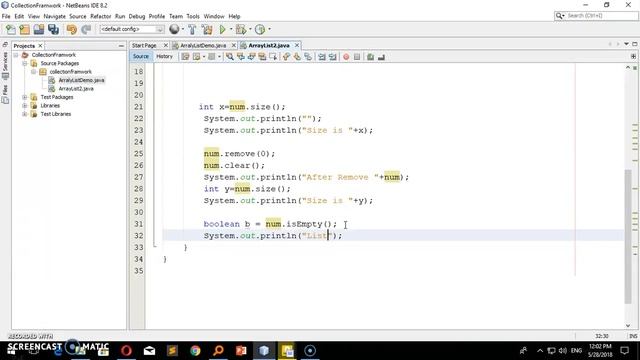Click the Next Bookmark icon

[297, 57]
